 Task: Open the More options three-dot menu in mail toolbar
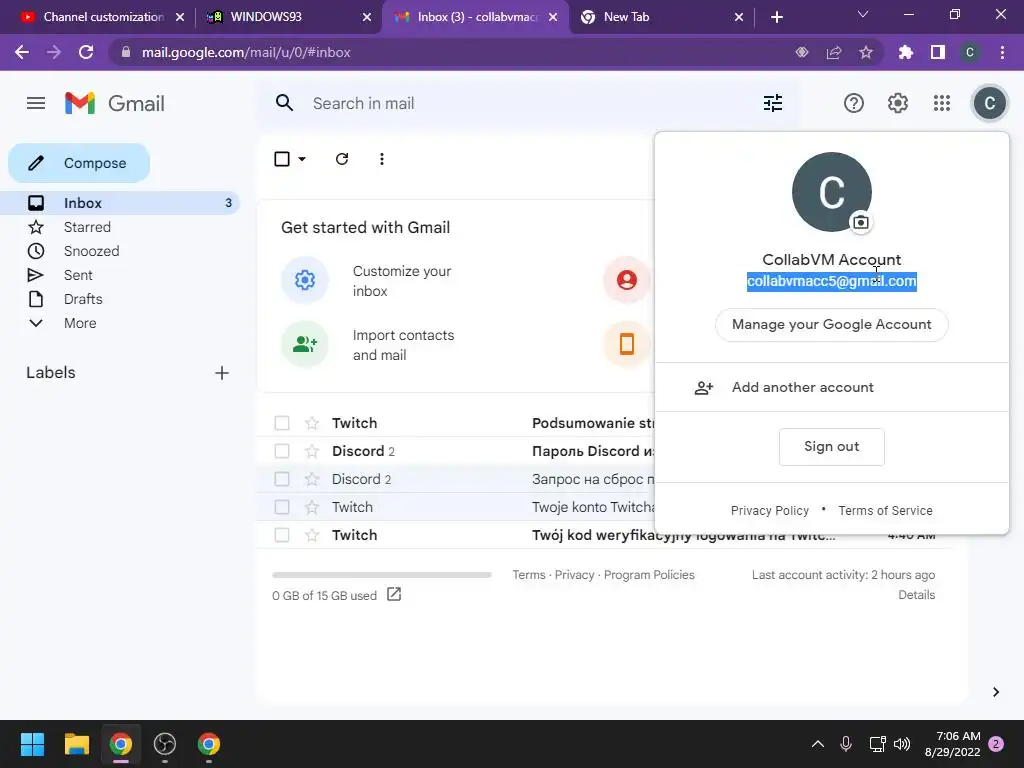[x=381, y=159]
